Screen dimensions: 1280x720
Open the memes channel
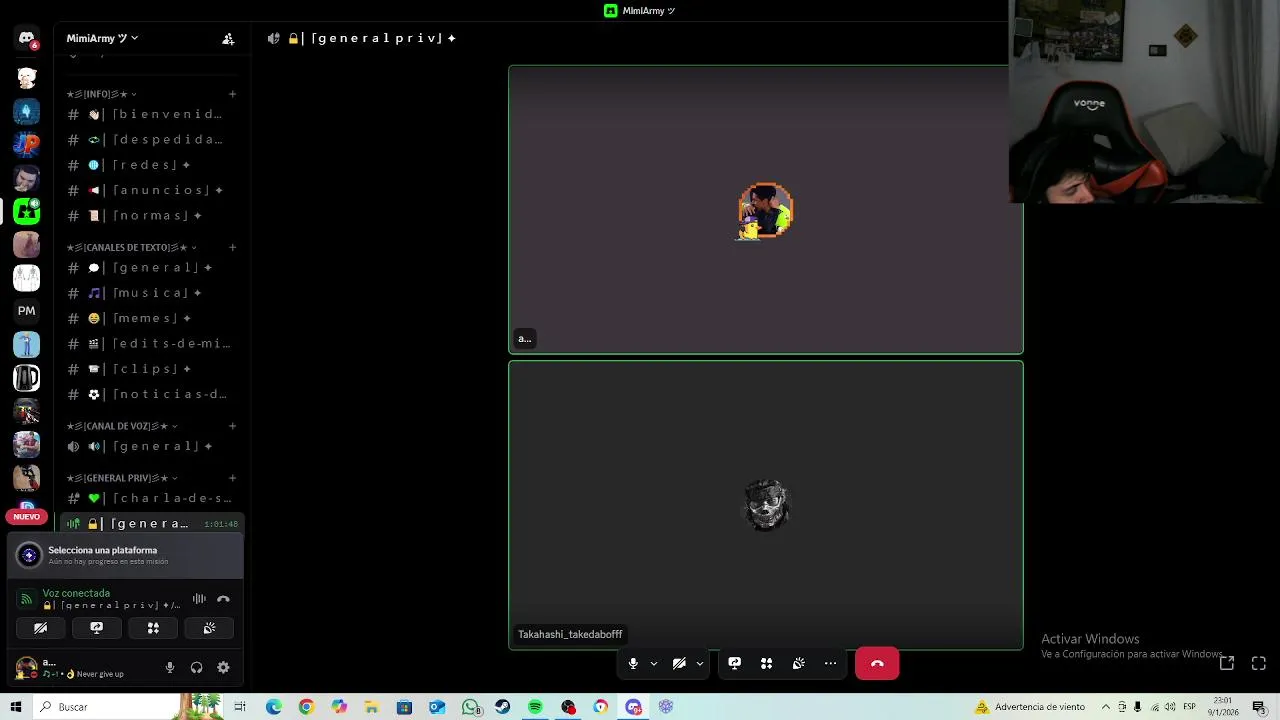point(150,318)
